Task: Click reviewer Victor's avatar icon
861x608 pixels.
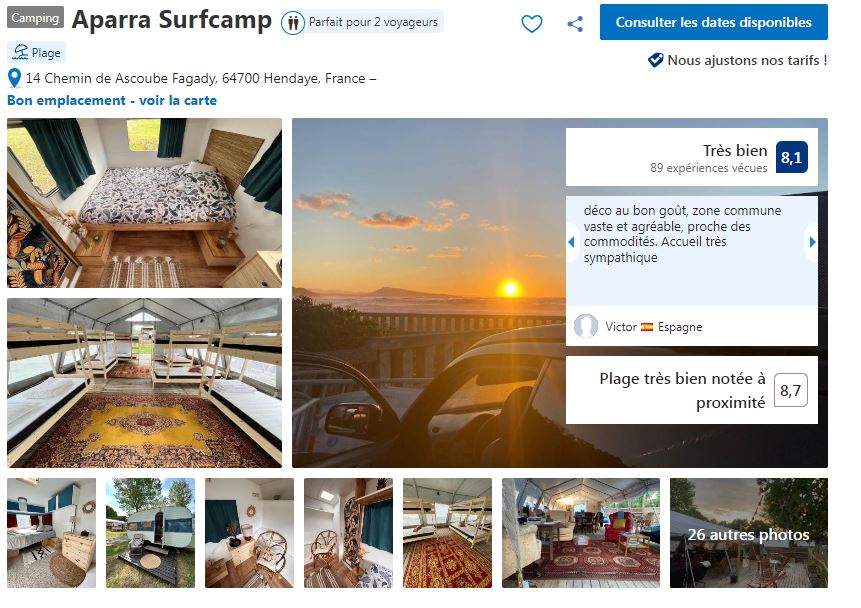Action: (x=586, y=326)
